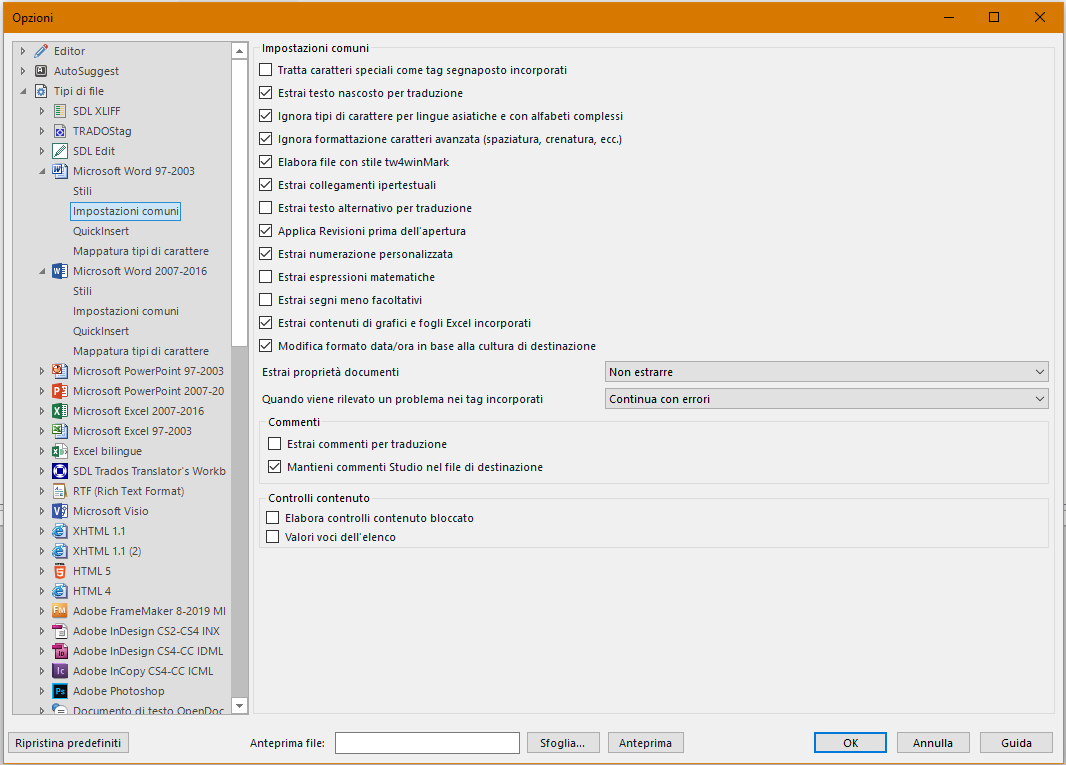Enable Tratta caratteri speciali come tag checkbox
The image size is (1066, 765).
[266, 70]
